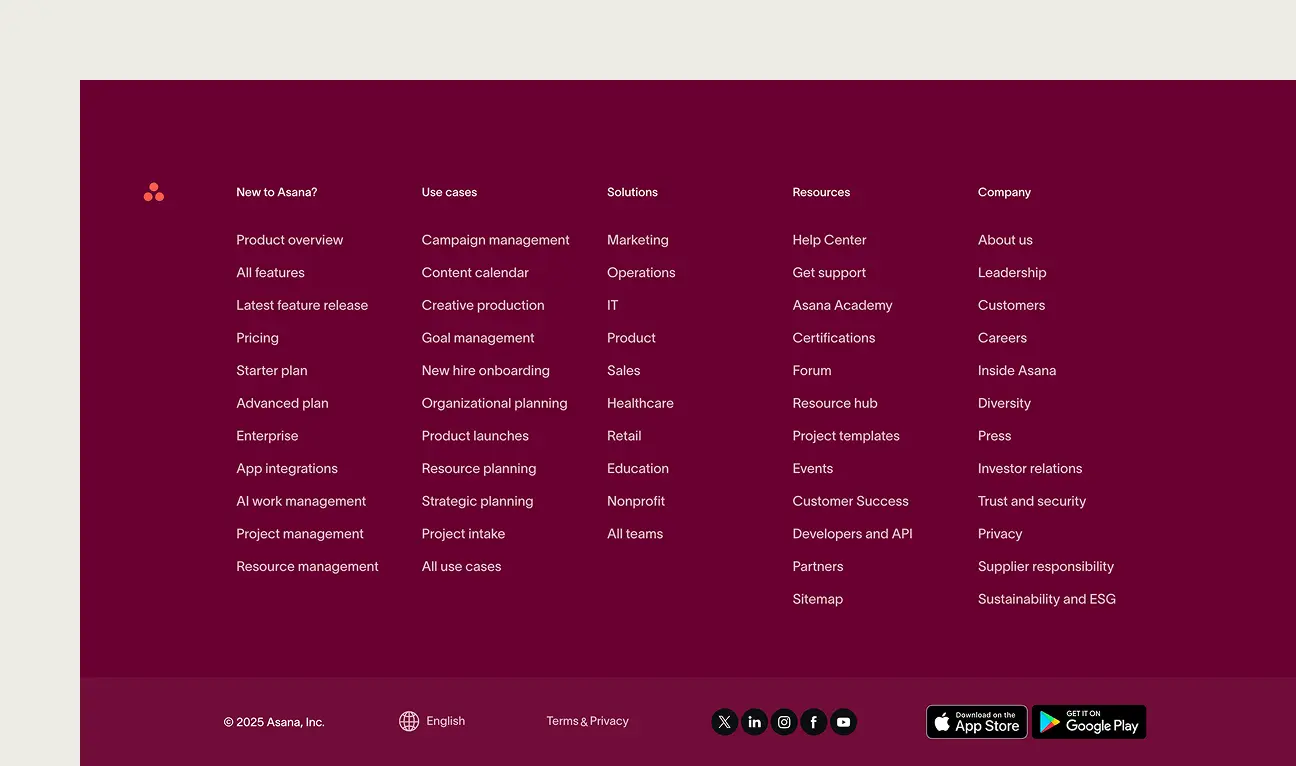The width and height of the screenshot is (1296, 766).
Task: Click the Download on the App Store badge
Action: pos(977,722)
